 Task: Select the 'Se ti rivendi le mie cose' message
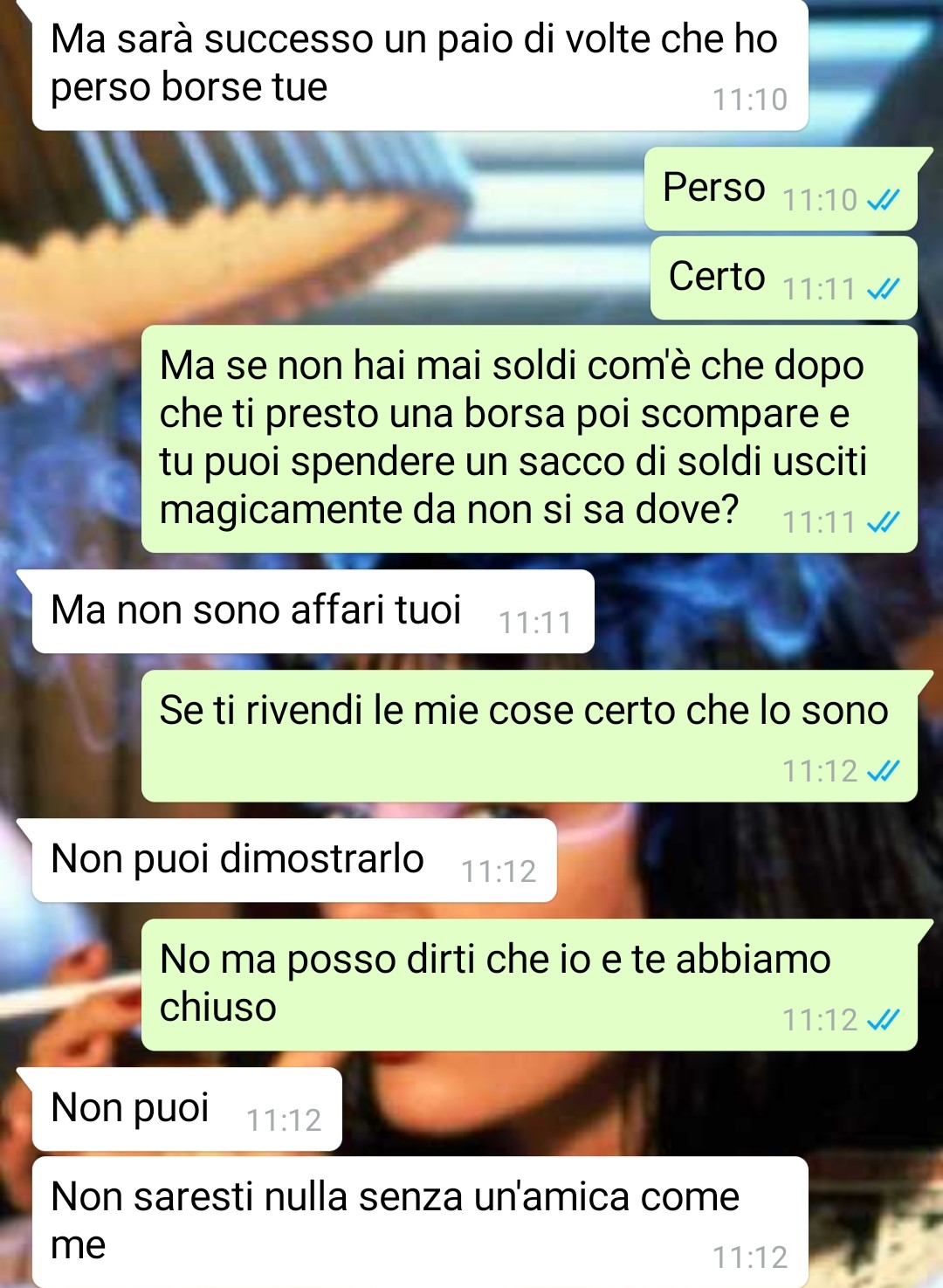click(529, 736)
